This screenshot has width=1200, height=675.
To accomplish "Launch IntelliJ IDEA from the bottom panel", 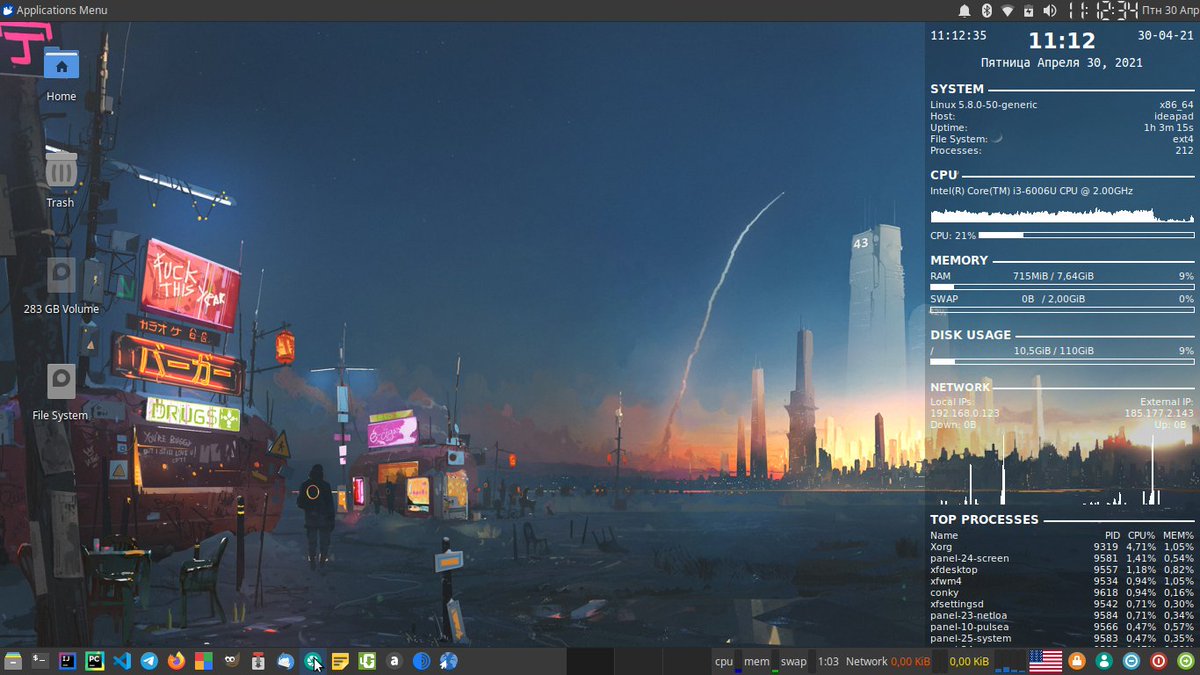I will tap(67, 661).
